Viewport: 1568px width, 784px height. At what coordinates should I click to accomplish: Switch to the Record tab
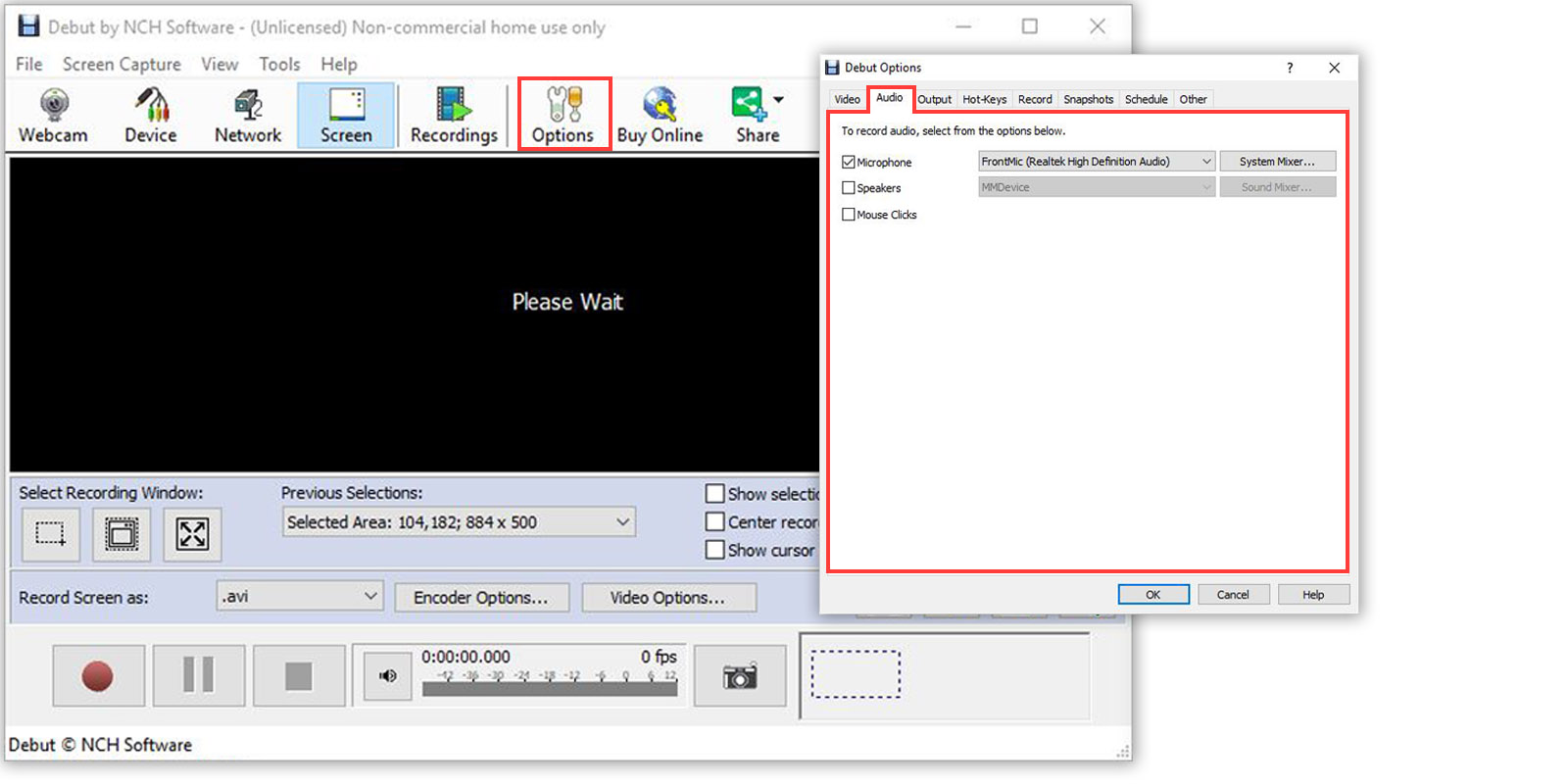(1035, 99)
